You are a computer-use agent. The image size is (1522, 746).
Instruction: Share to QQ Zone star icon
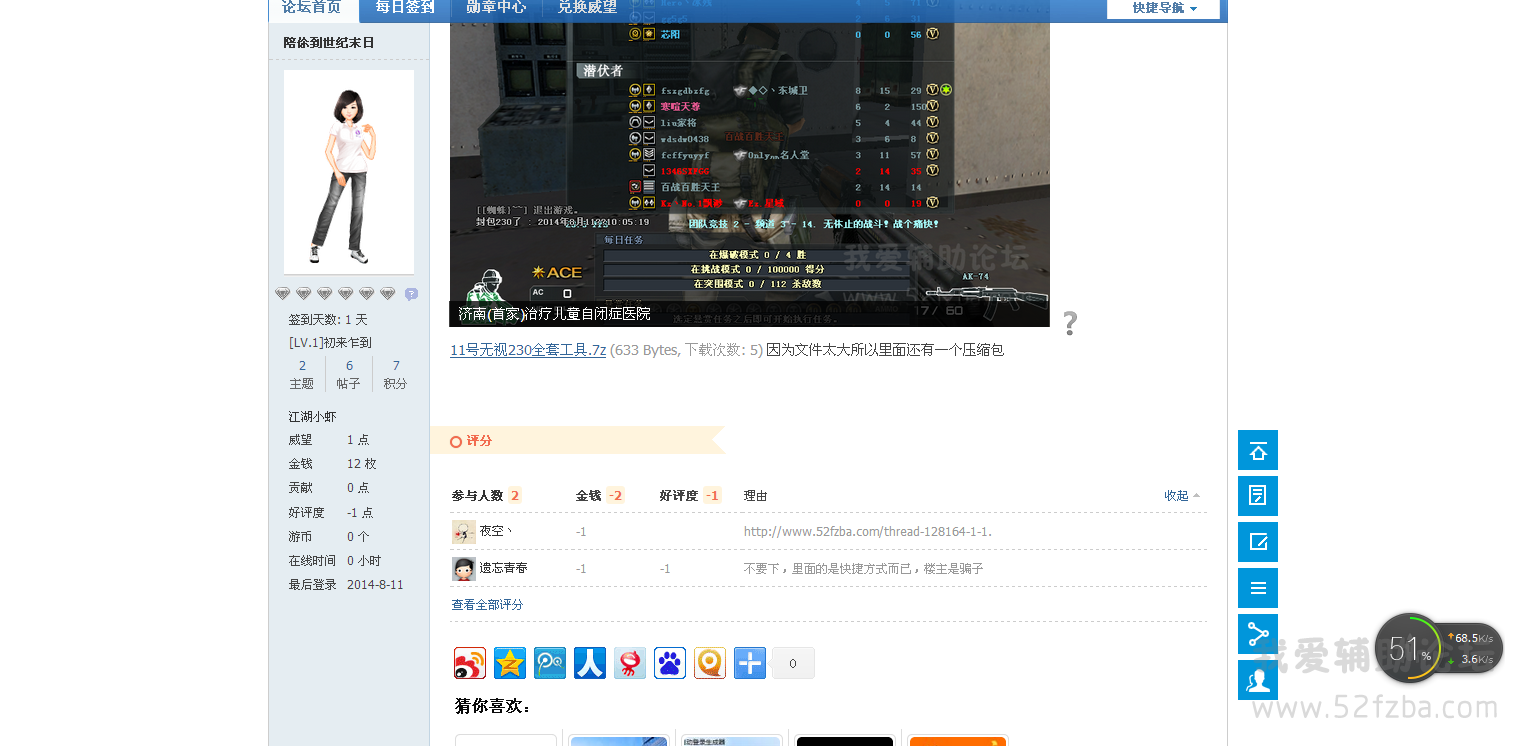[x=510, y=663]
